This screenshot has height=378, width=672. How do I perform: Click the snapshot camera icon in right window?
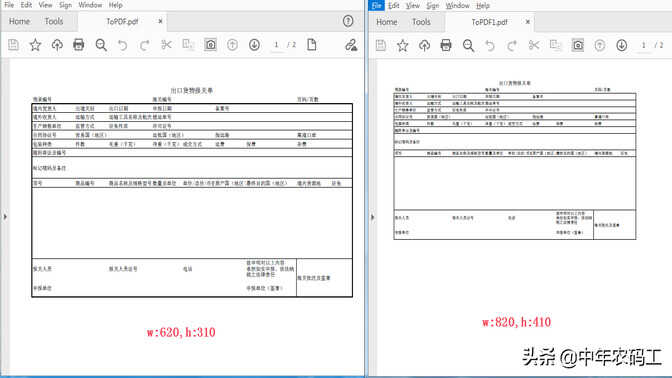coord(578,45)
